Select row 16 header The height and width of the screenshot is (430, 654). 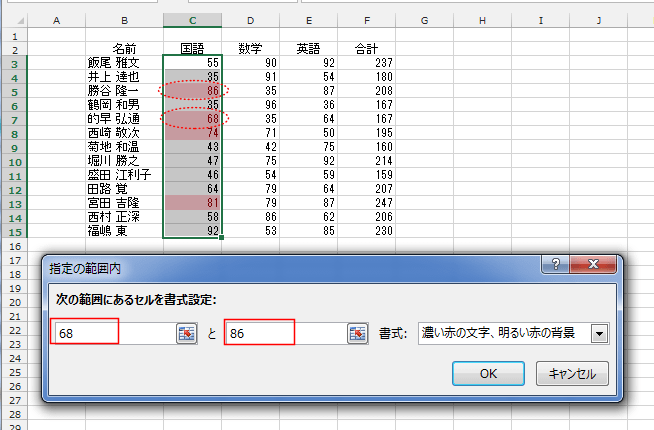pyautogui.click(x=15, y=246)
